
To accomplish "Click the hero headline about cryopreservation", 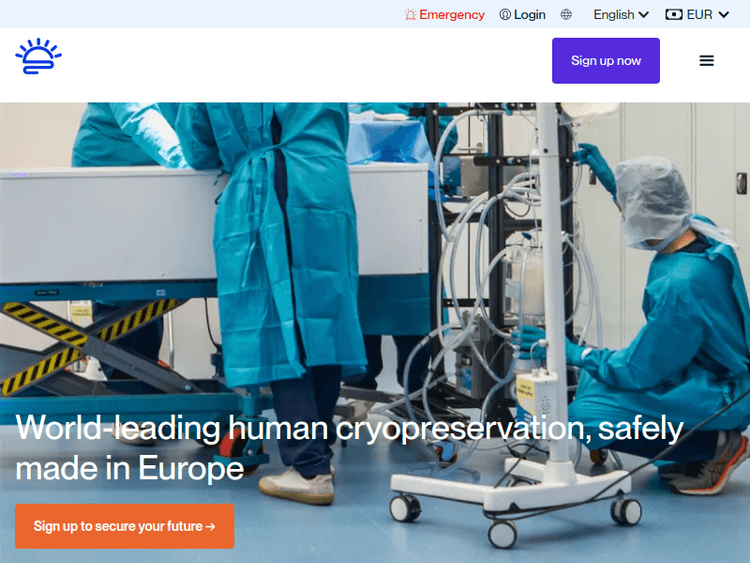I will tap(350, 448).
